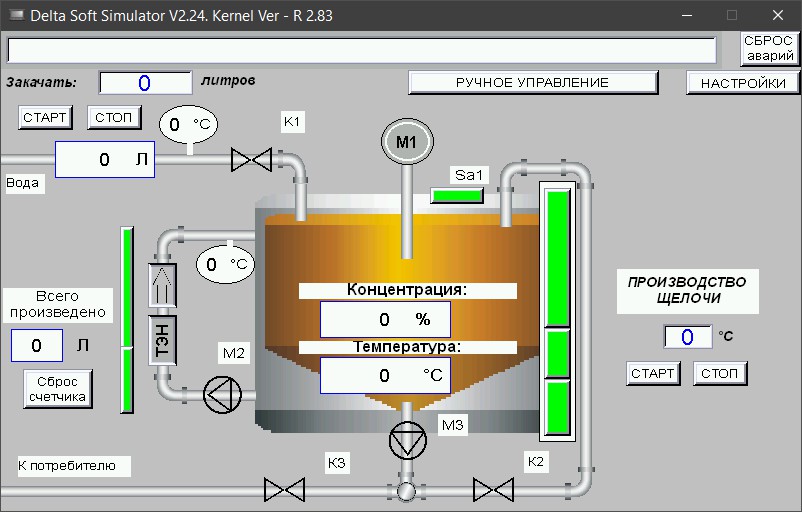Click the Вода label
The height and width of the screenshot is (512, 802).
click(23, 183)
